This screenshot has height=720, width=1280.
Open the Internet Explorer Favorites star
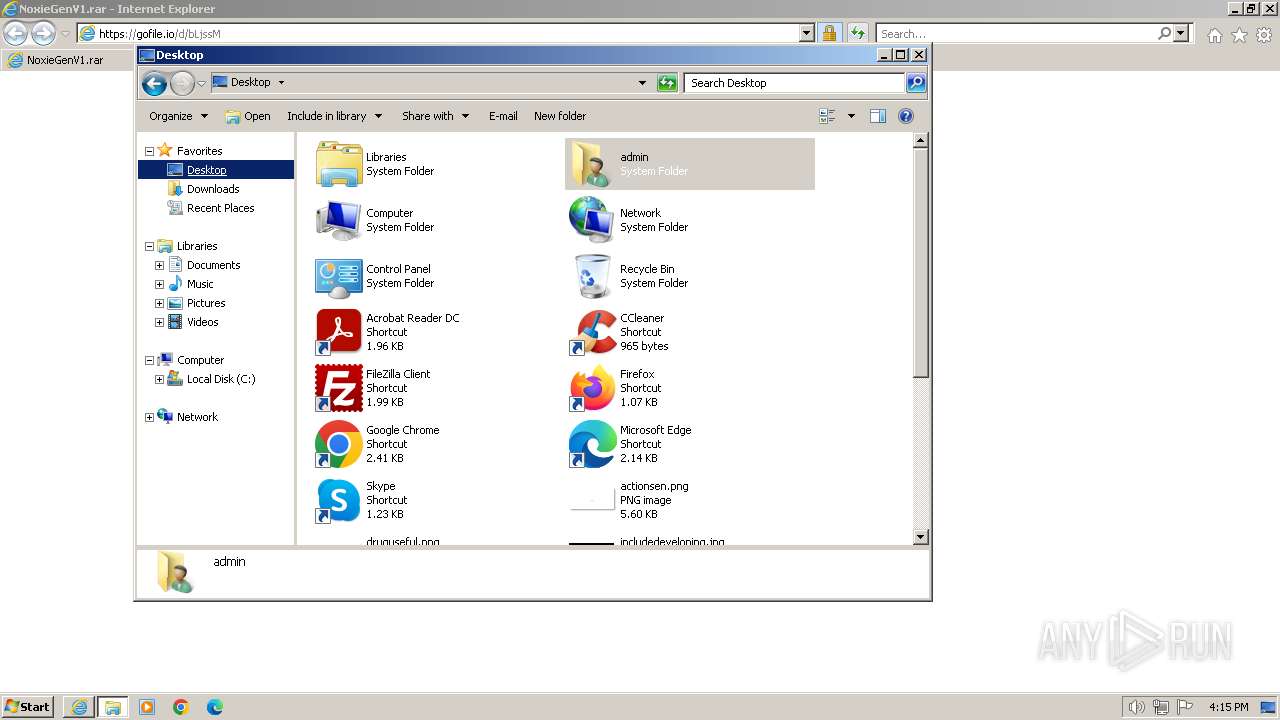[x=1239, y=35]
